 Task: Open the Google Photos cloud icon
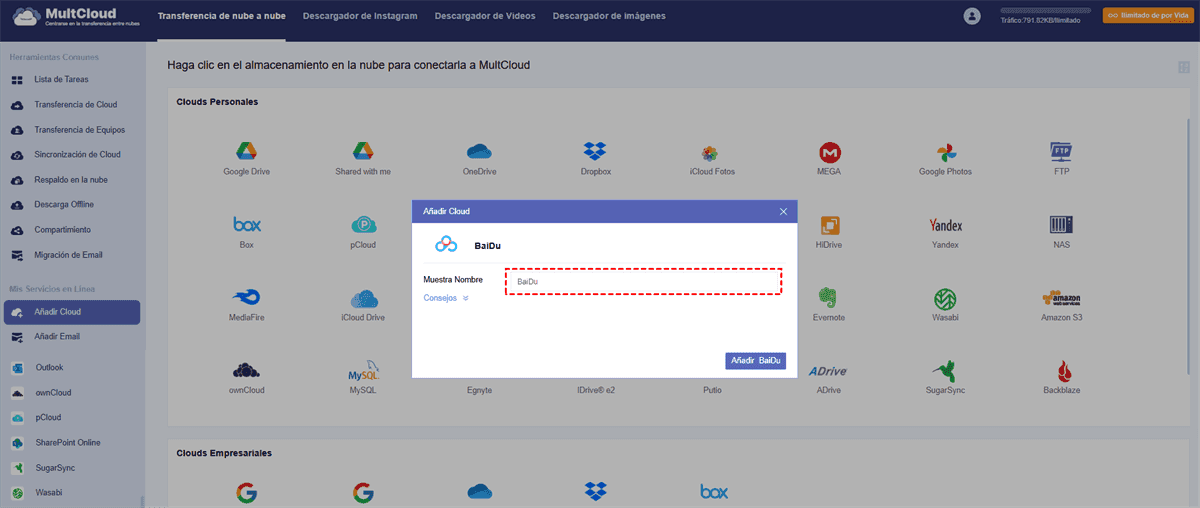[945, 153]
